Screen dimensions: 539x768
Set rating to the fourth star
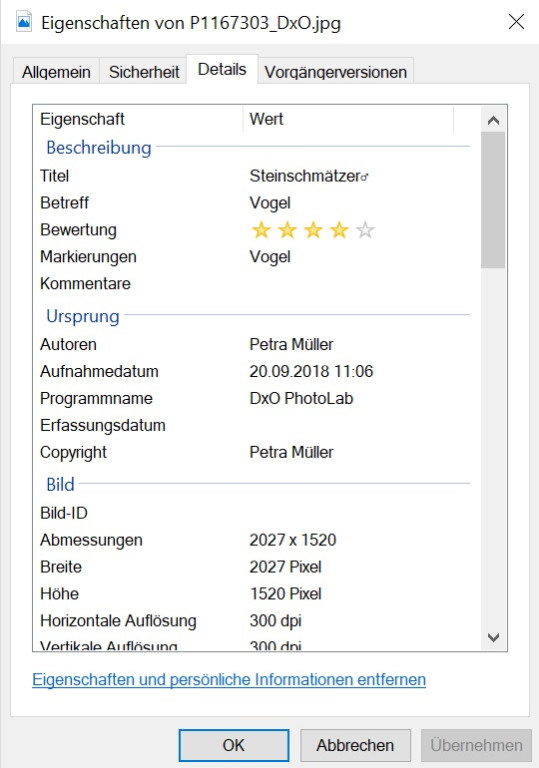[339, 230]
